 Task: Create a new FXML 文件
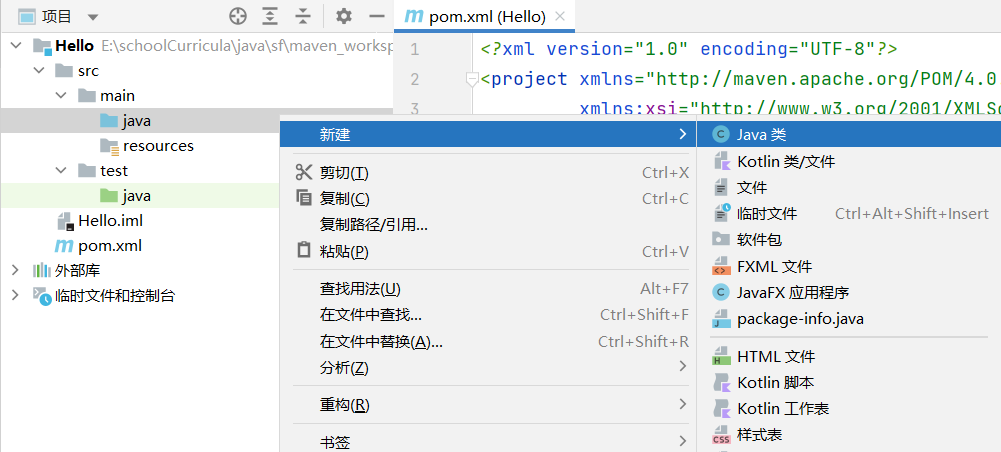click(x=849, y=266)
